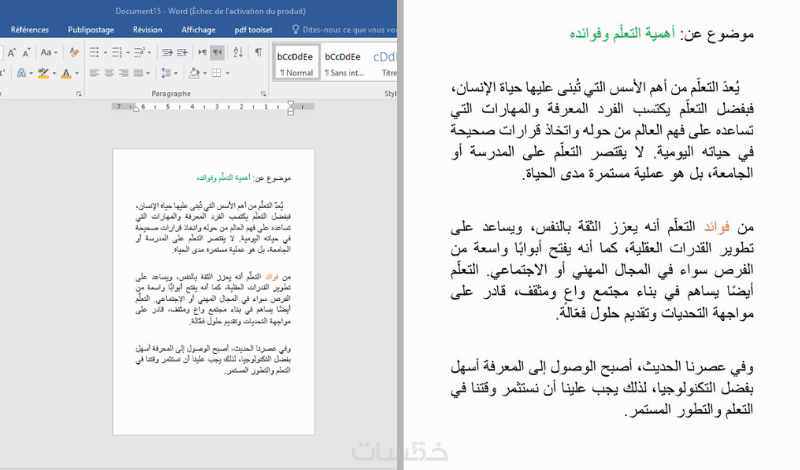Click the last paragraph in the Word page
This screenshot has height=470, width=800.
pyautogui.click(x=213, y=359)
